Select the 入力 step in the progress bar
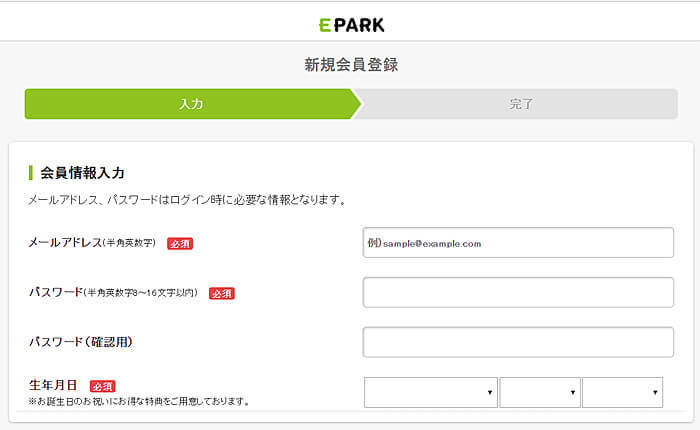Image resolution: width=700 pixels, height=430 pixels. pos(191,104)
